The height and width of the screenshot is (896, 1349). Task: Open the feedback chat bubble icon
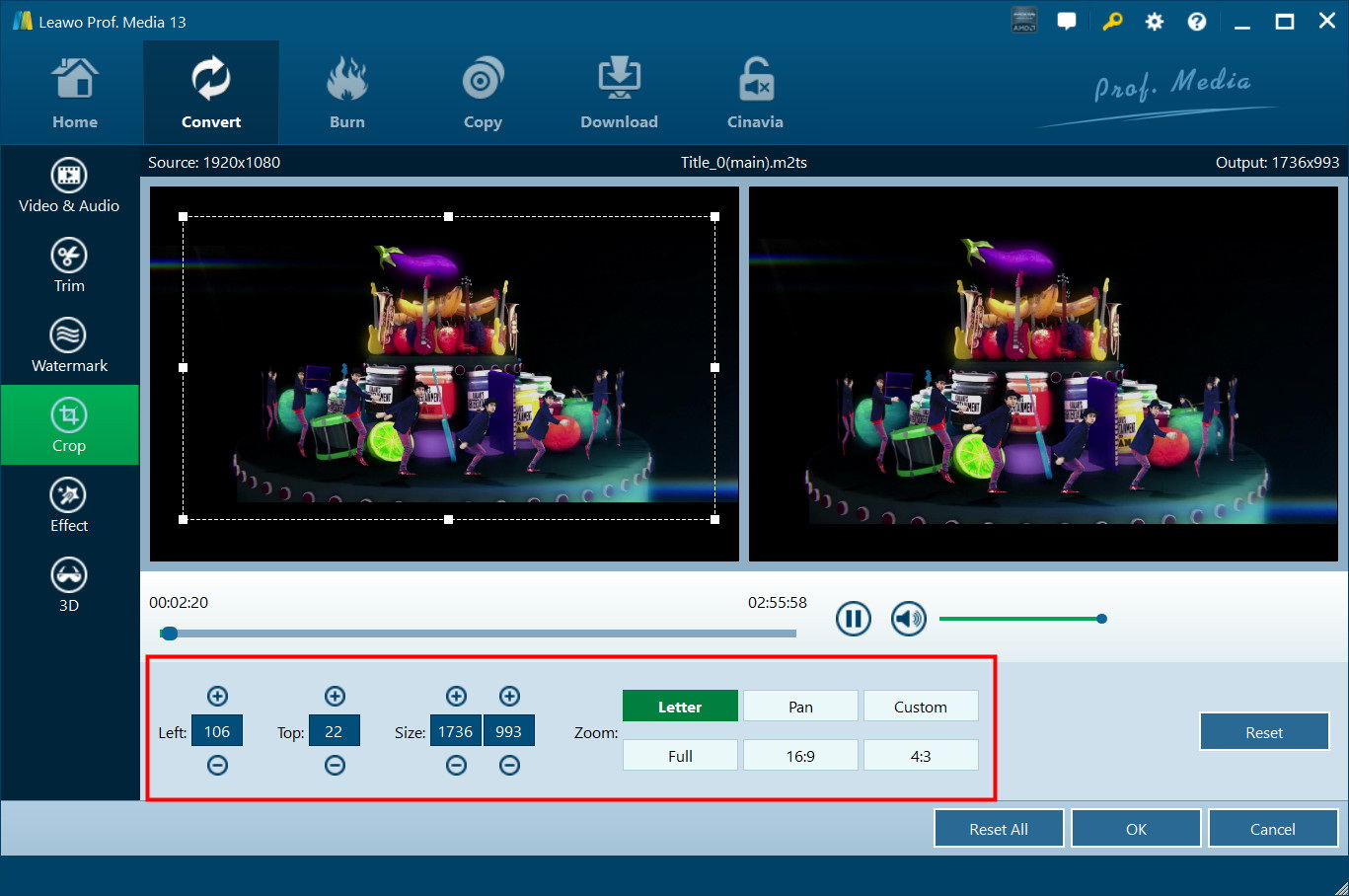[1066, 22]
